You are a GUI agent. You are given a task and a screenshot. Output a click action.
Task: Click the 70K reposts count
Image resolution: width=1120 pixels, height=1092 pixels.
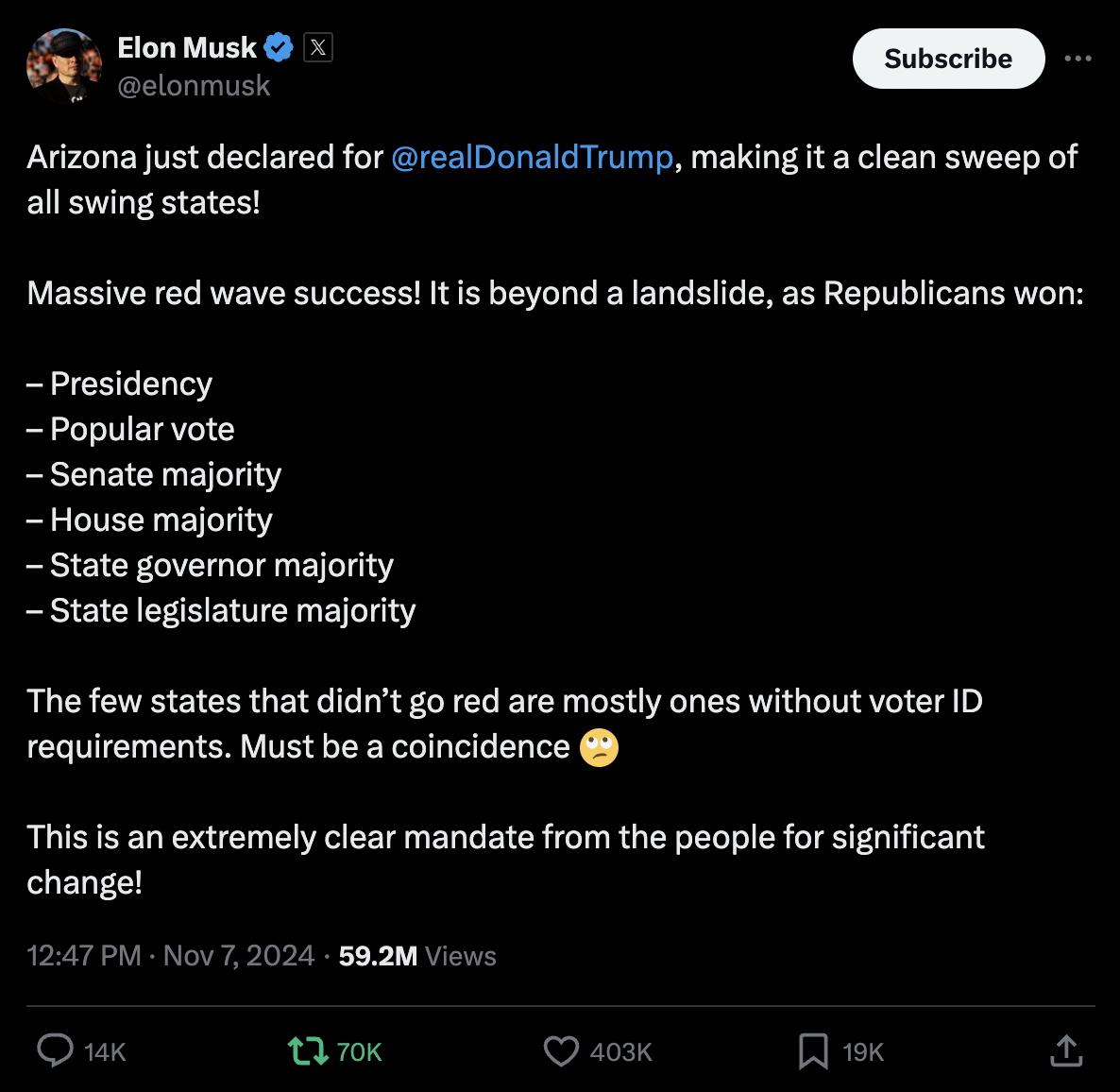point(359,1052)
